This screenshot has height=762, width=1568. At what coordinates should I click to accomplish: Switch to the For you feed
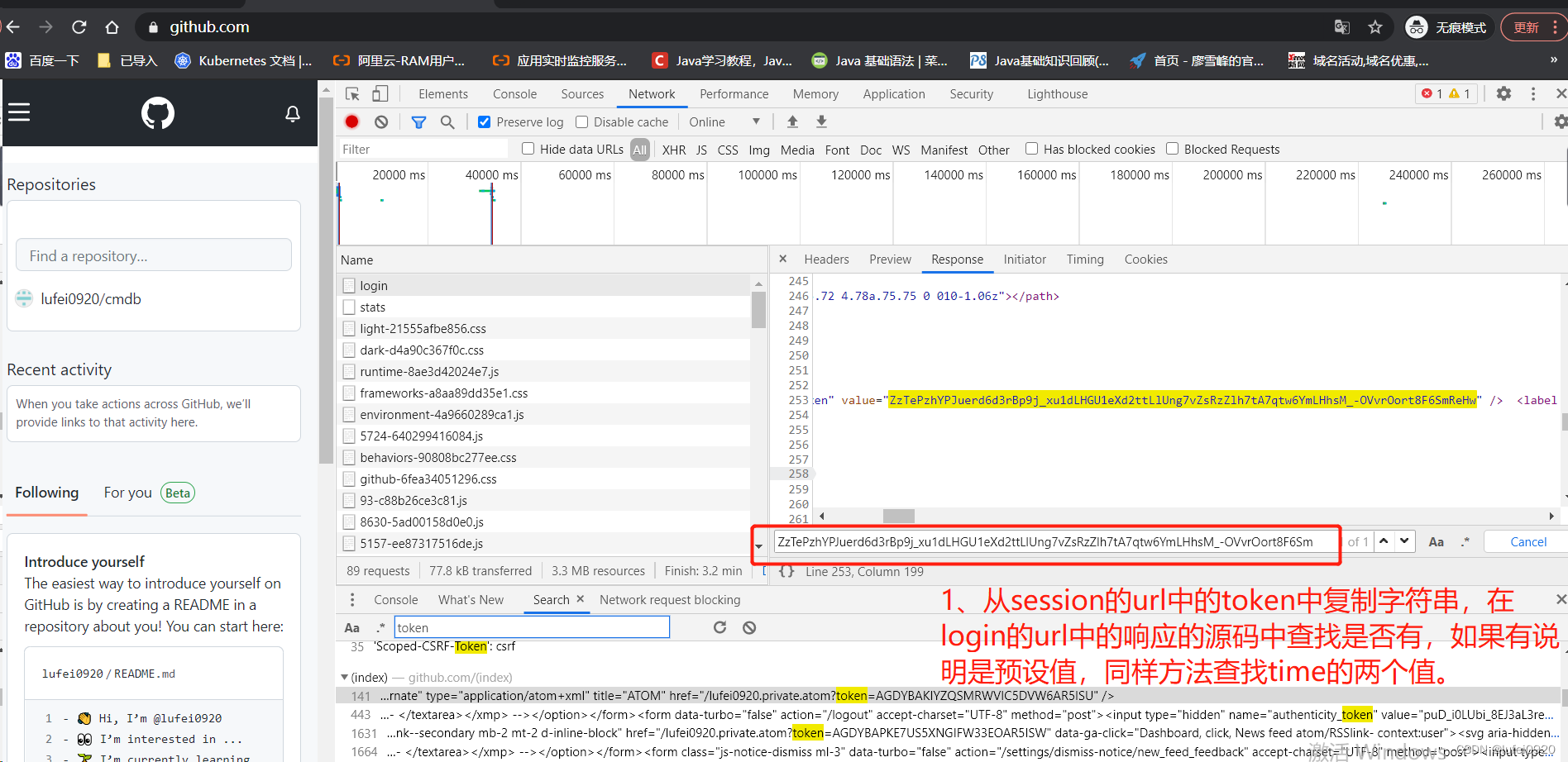click(x=128, y=493)
